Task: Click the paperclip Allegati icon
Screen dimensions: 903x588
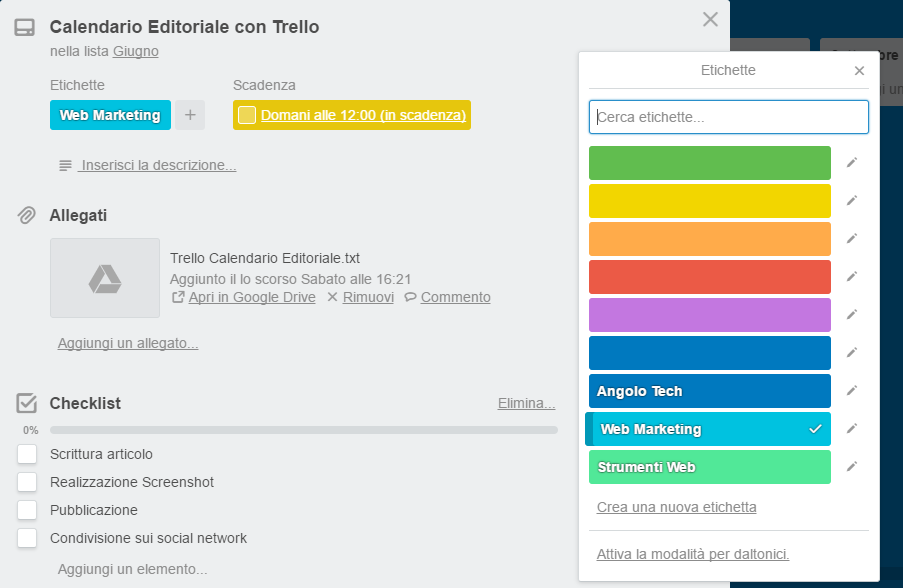Action: coord(26,215)
